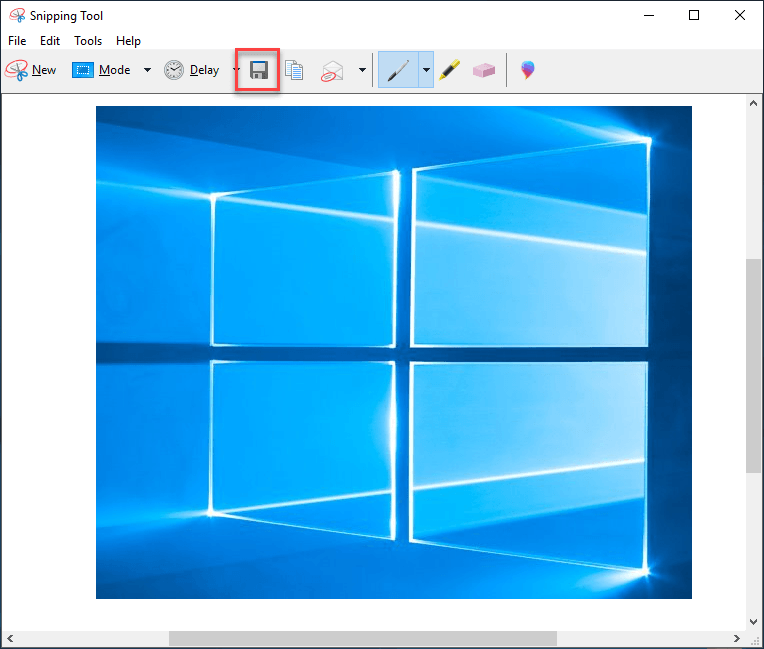Open the Tools menu
764x649 pixels.
click(88, 41)
